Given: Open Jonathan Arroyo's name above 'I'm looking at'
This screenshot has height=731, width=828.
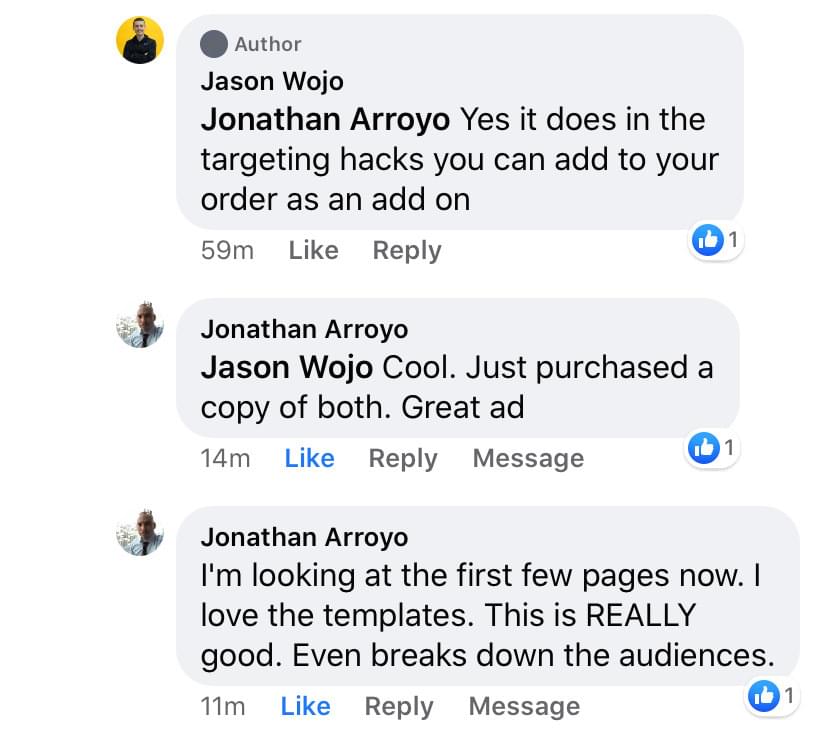Looking at the screenshot, I should [305, 538].
